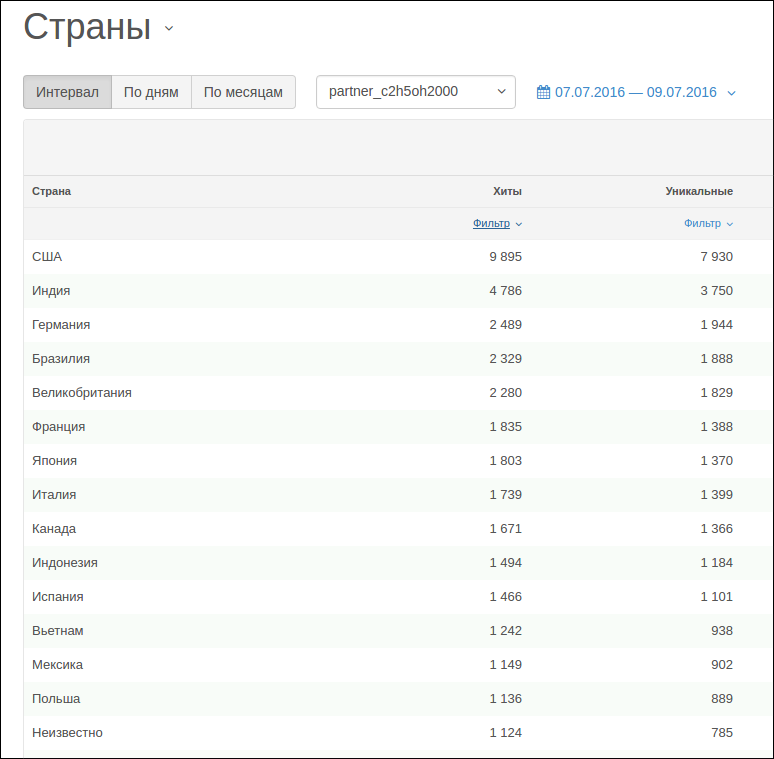Image resolution: width=774 pixels, height=759 pixels.
Task: Sort by the Уникальные column header
Action: pos(699,191)
